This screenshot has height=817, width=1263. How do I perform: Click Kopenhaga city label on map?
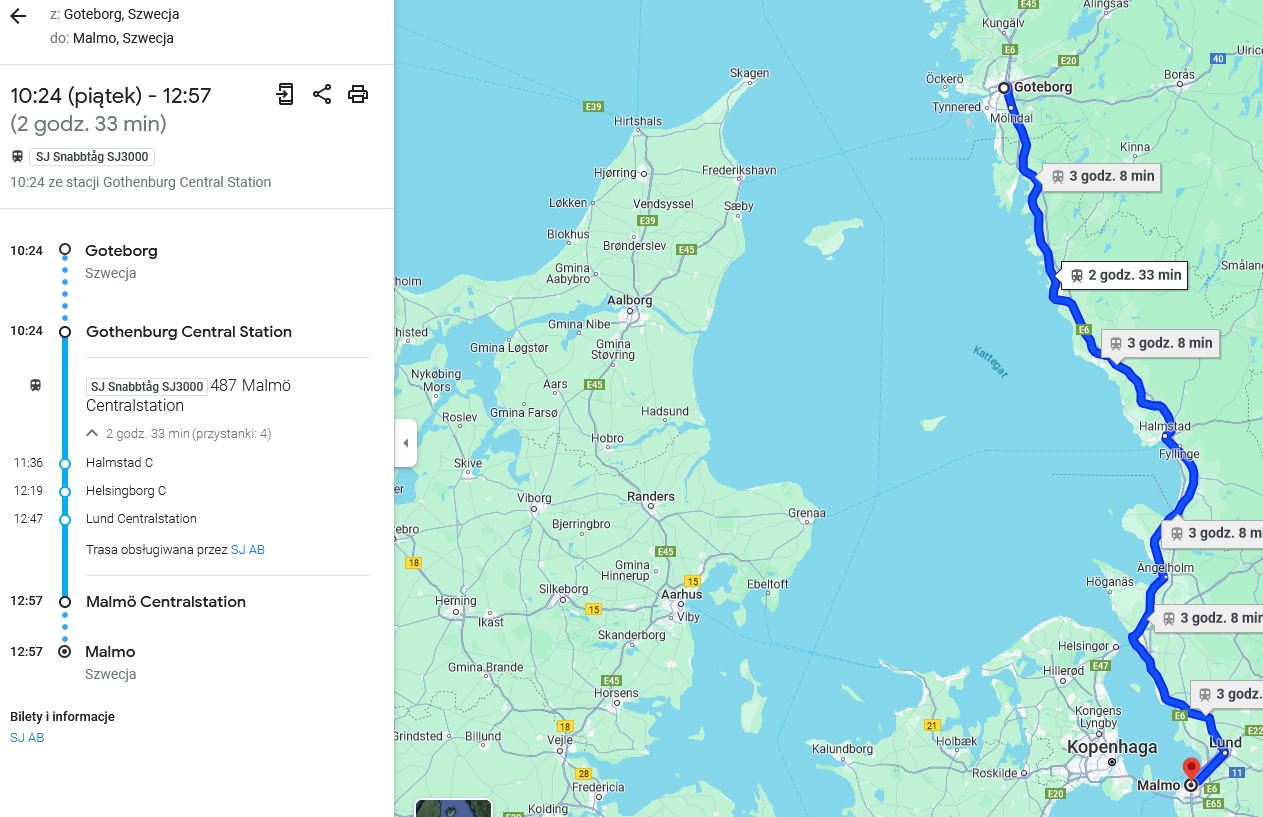tap(1111, 747)
